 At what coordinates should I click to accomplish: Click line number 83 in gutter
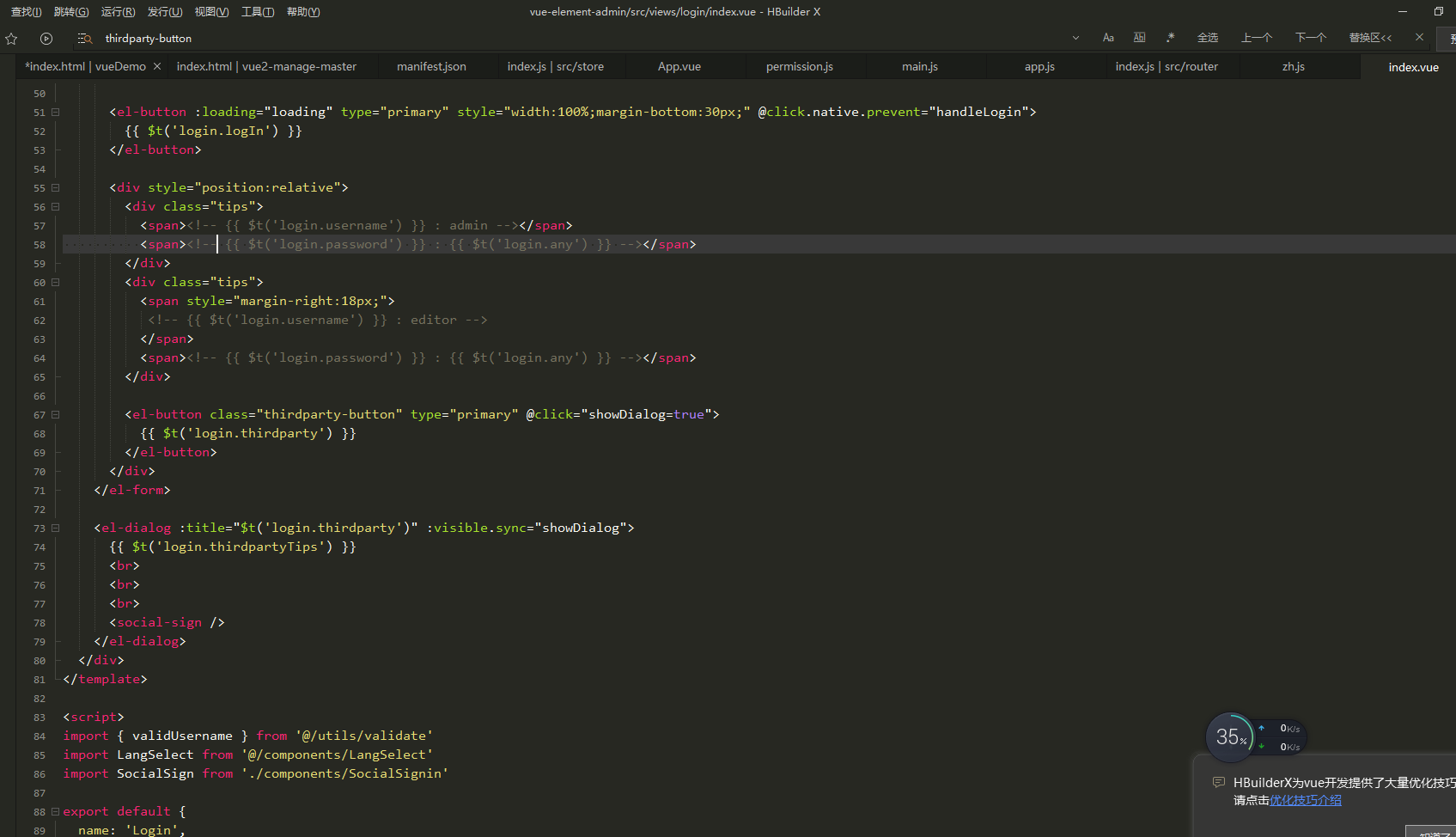pyautogui.click(x=40, y=718)
